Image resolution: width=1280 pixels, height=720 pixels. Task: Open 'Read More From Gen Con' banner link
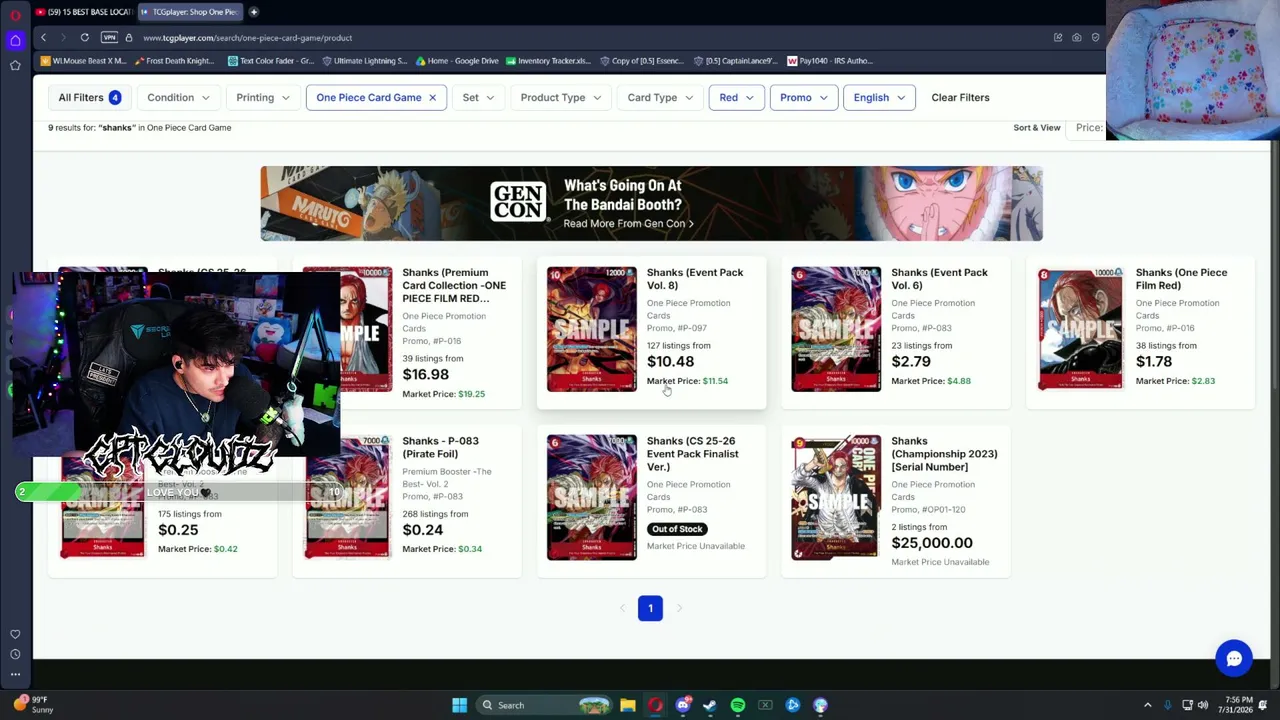tap(628, 224)
